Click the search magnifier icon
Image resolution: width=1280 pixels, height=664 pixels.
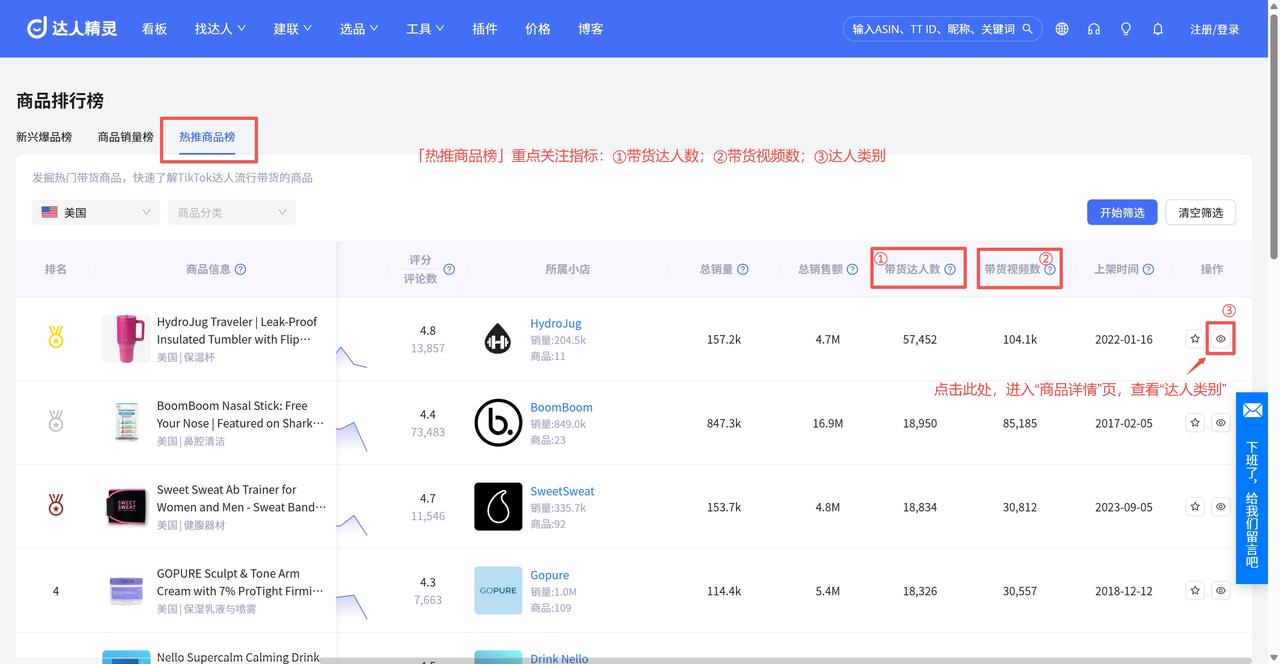pyautogui.click(x=1027, y=29)
